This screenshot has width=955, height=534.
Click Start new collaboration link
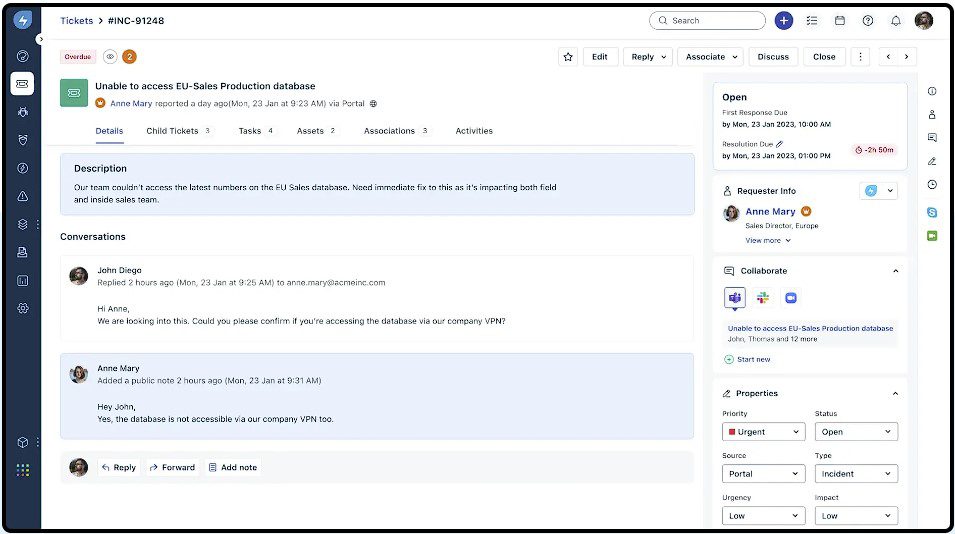pos(753,359)
